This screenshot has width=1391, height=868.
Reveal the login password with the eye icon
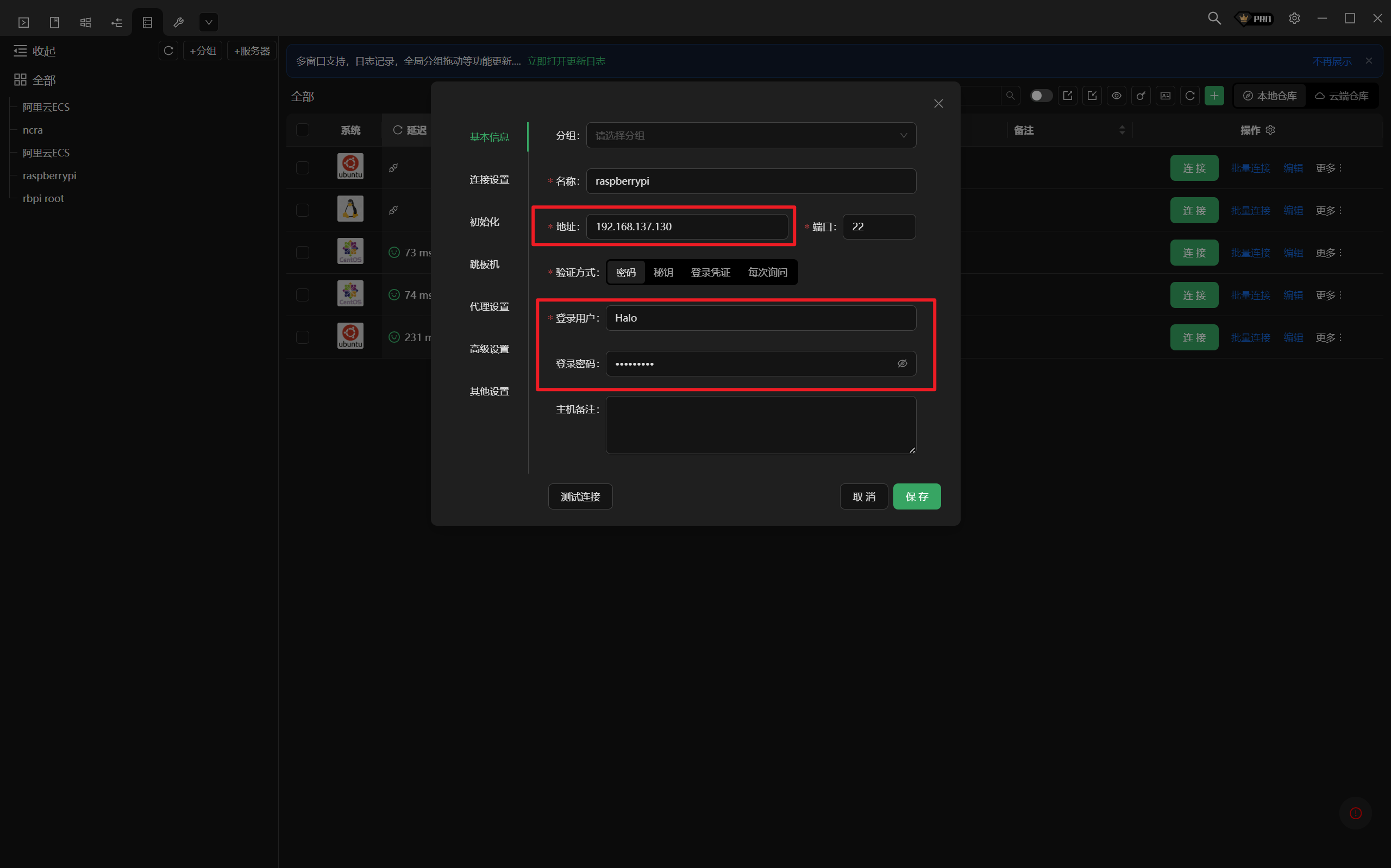[902, 363]
